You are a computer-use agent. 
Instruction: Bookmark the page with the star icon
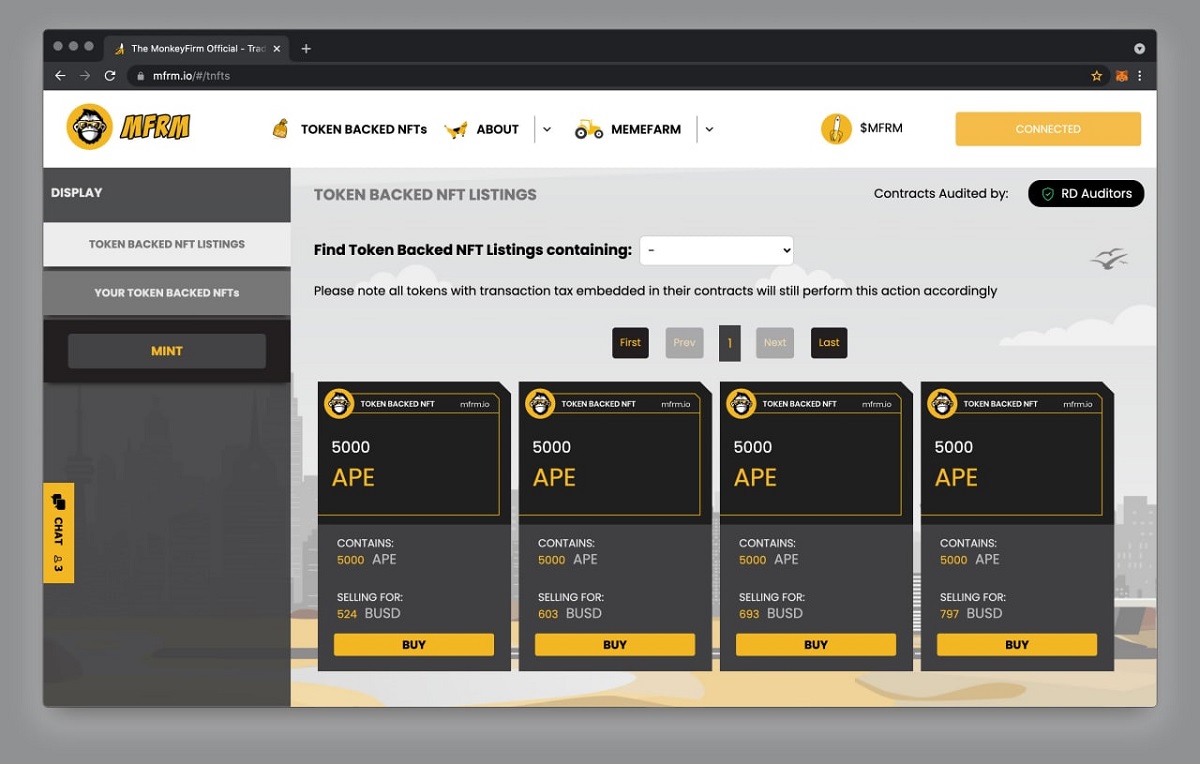(x=1097, y=76)
